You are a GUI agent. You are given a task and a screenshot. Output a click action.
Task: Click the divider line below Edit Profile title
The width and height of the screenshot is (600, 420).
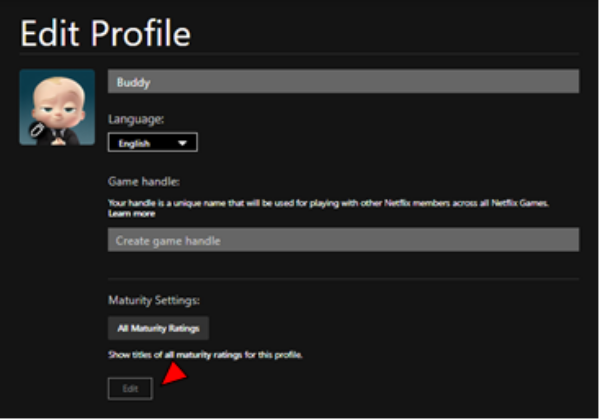(300, 54)
